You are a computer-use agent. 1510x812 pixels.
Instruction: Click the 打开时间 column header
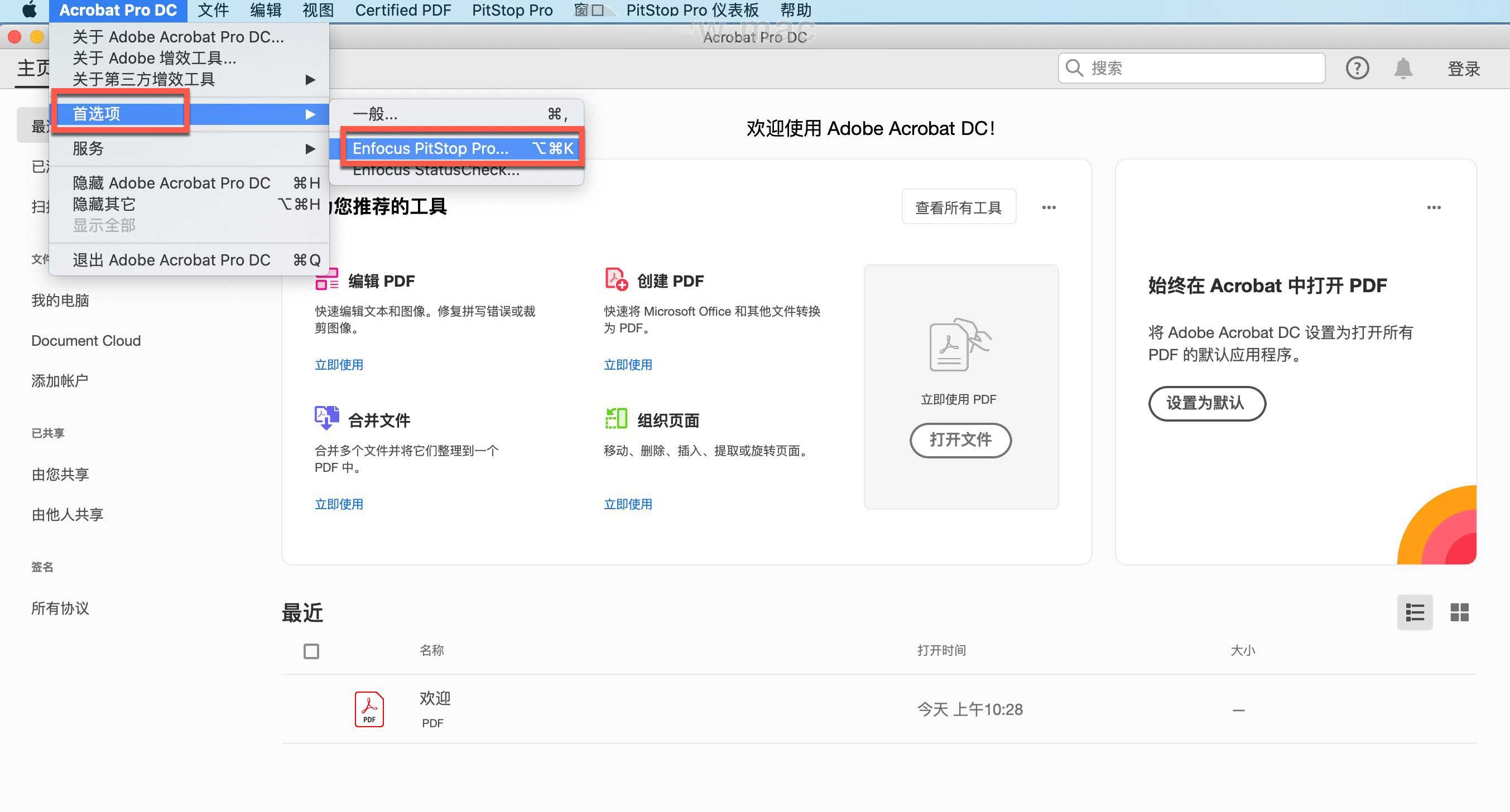pyautogui.click(x=941, y=650)
